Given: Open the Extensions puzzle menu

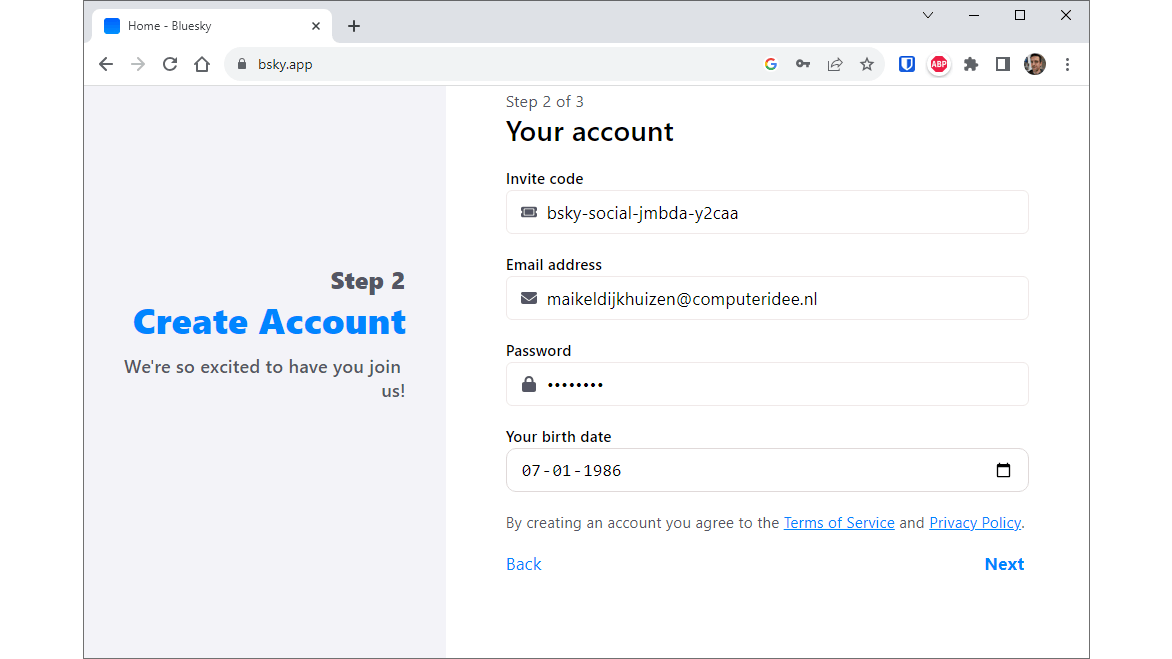Looking at the screenshot, I should (970, 64).
